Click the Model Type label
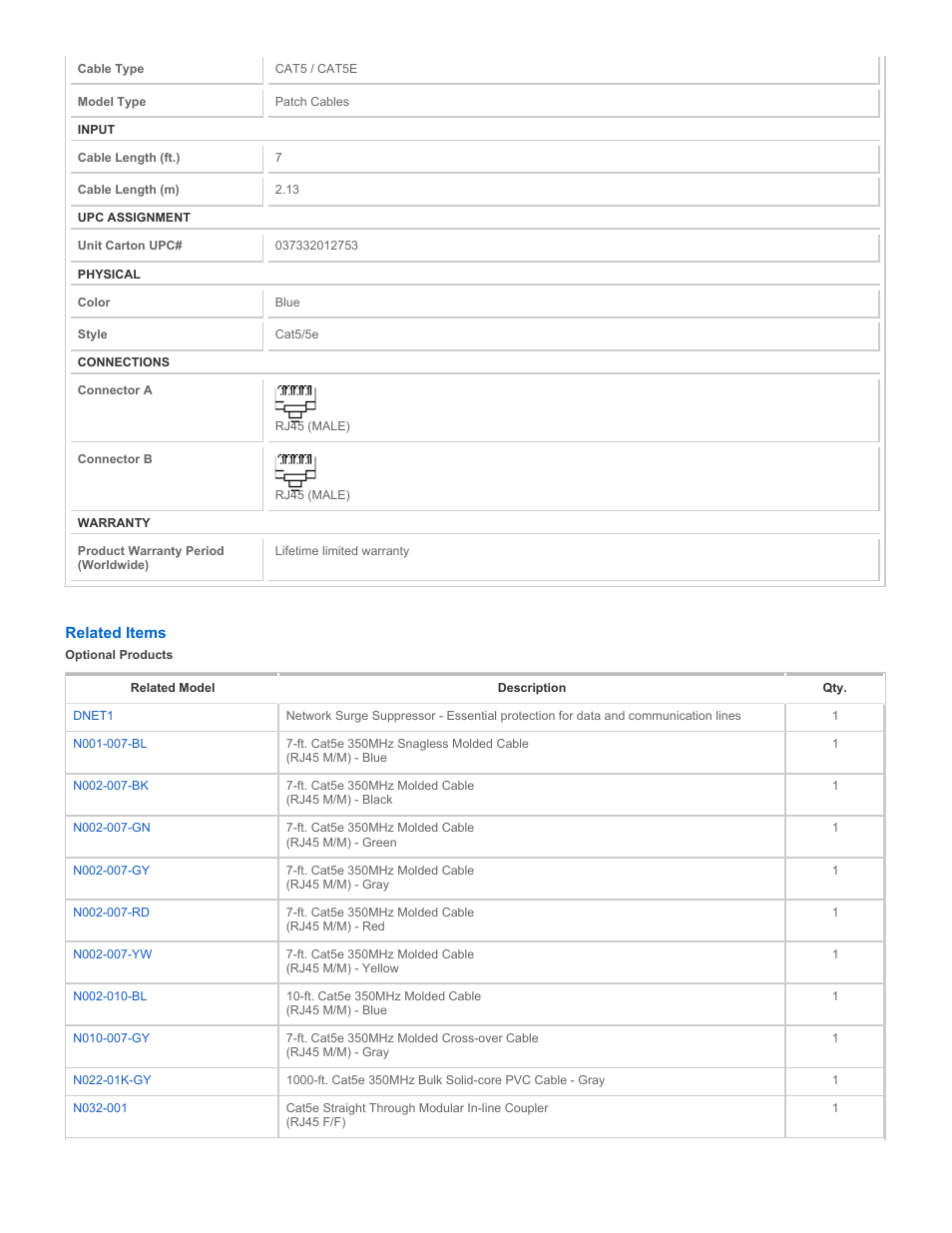This screenshot has height=1233, width=952. pos(112,102)
